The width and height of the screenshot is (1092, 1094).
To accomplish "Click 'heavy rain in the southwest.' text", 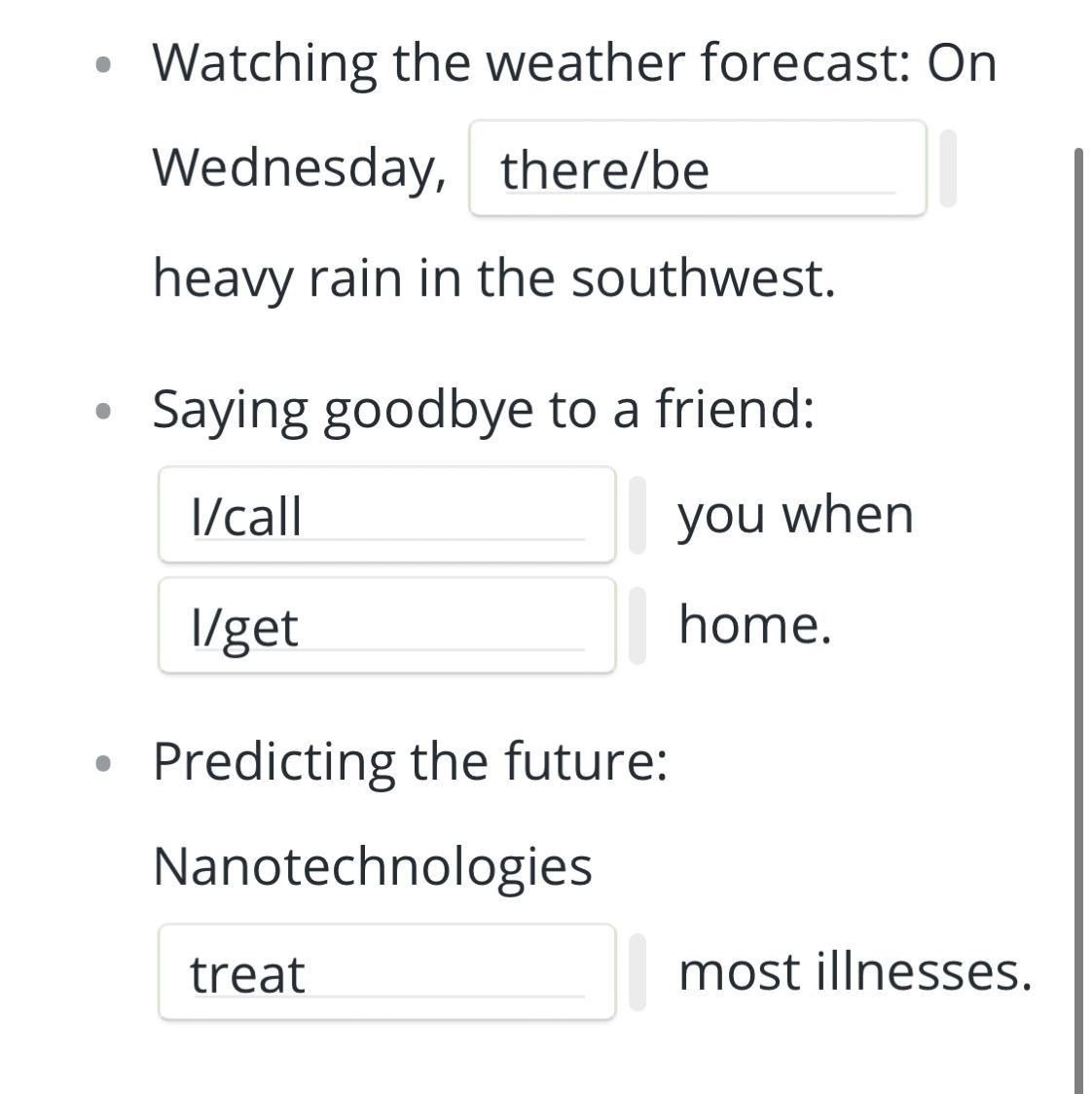I will [x=494, y=278].
